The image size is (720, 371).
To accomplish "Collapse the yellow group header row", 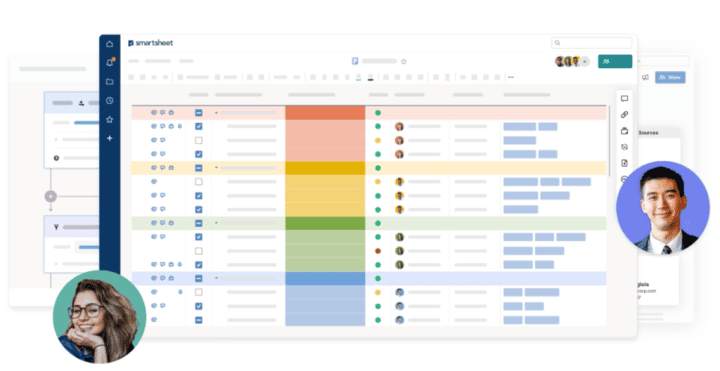I will click(x=216, y=168).
